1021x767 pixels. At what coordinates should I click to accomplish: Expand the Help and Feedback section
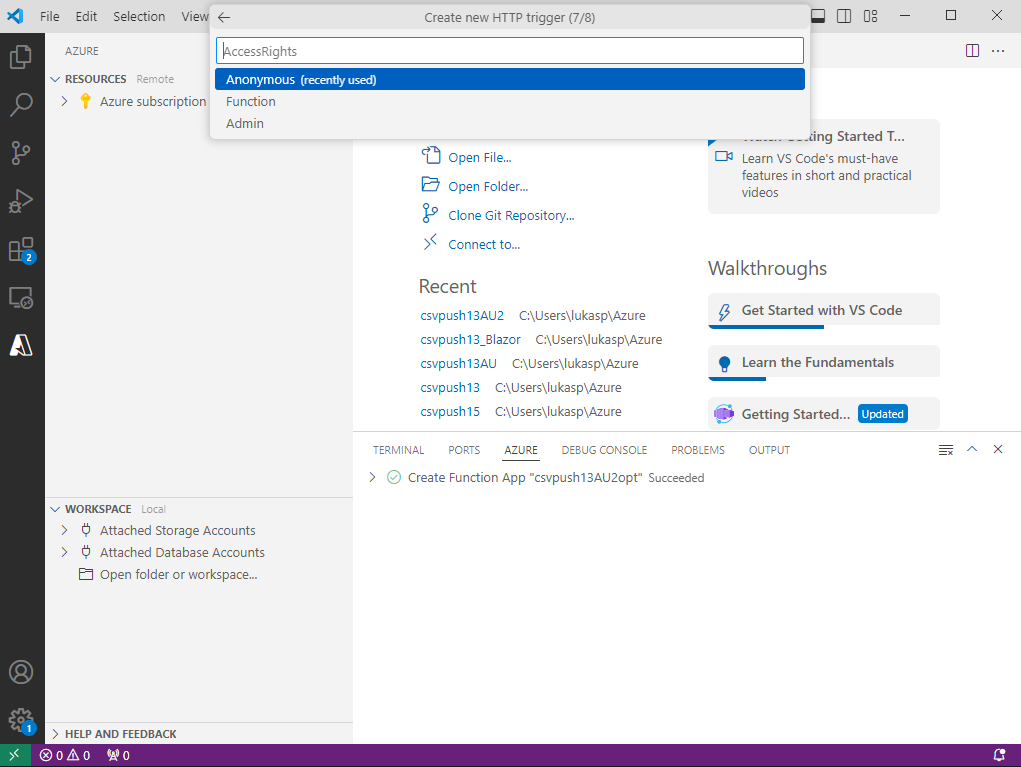coord(55,734)
